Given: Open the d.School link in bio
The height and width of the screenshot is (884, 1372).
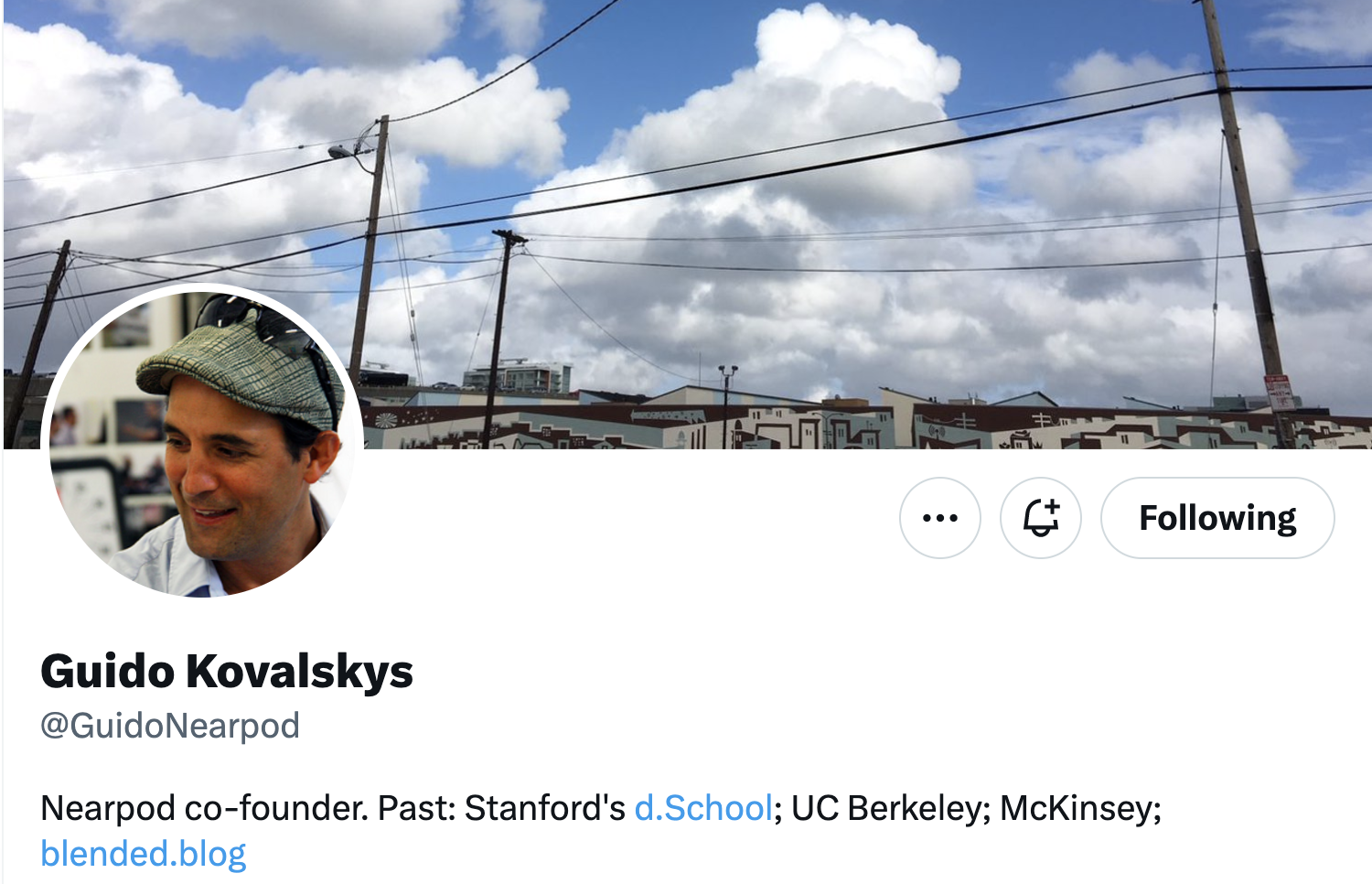Looking at the screenshot, I should click(x=703, y=809).
